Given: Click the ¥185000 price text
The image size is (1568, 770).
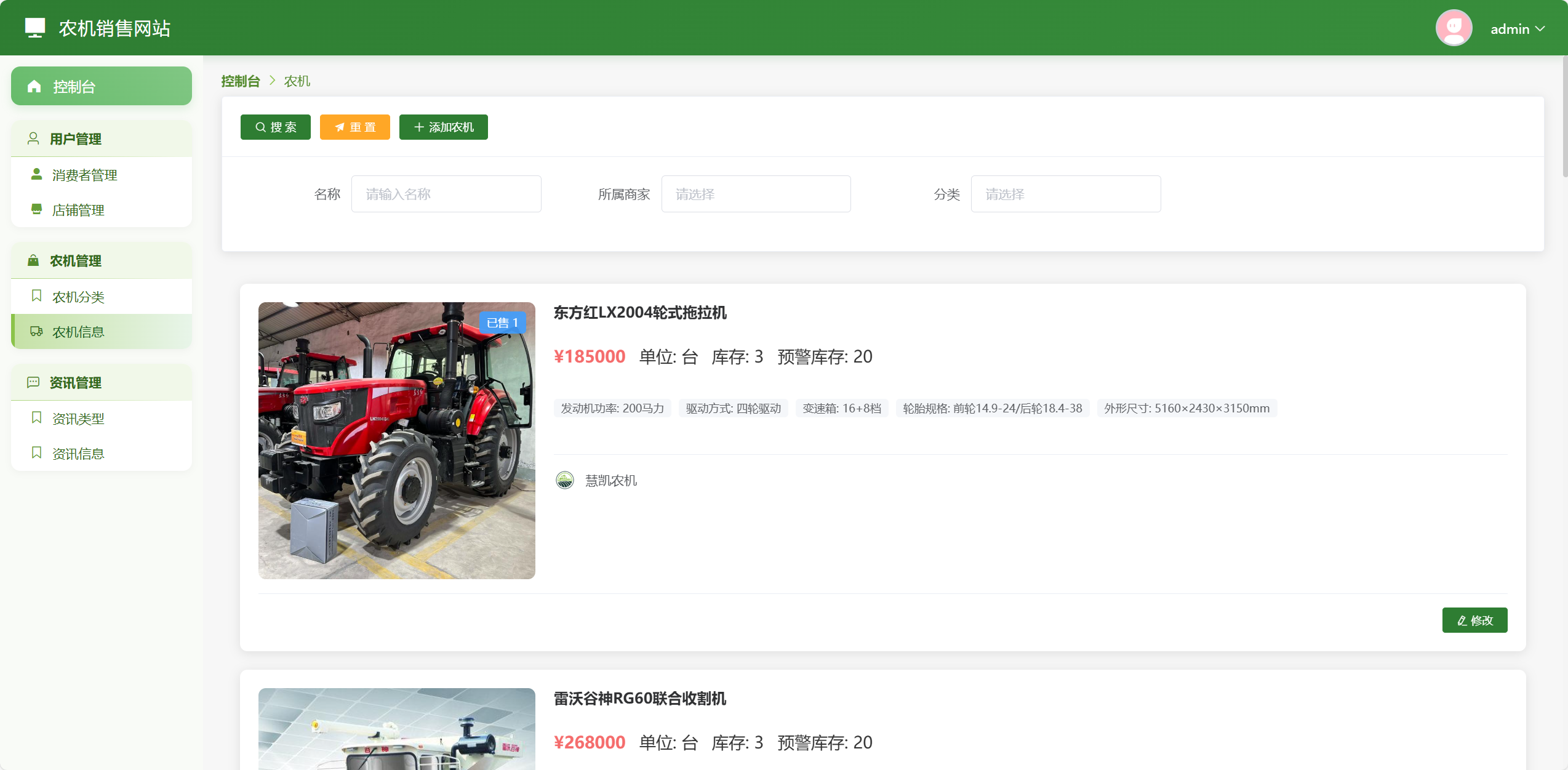Looking at the screenshot, I should click(590, 356).
